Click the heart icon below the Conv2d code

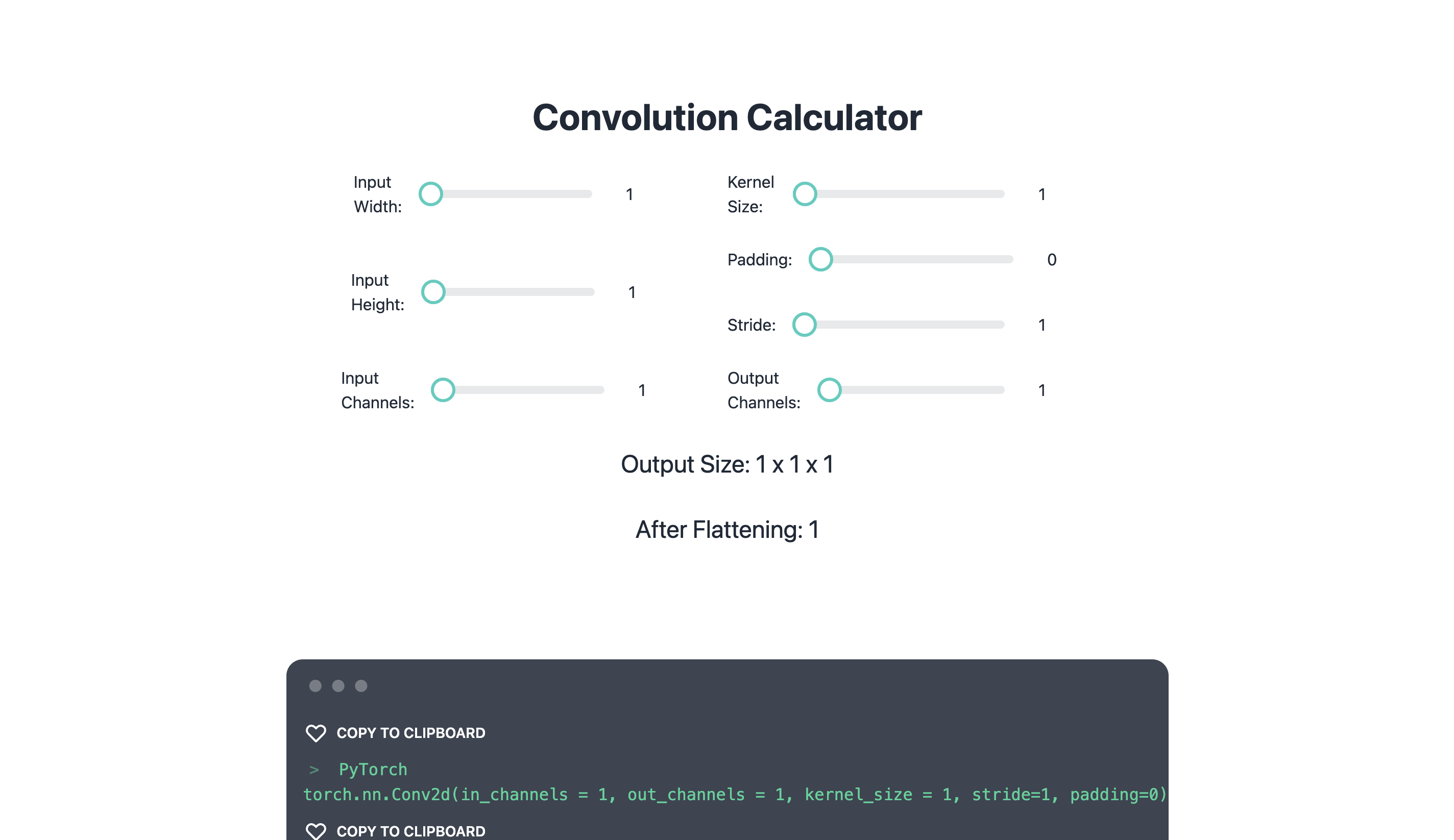[x=316, y=831]
